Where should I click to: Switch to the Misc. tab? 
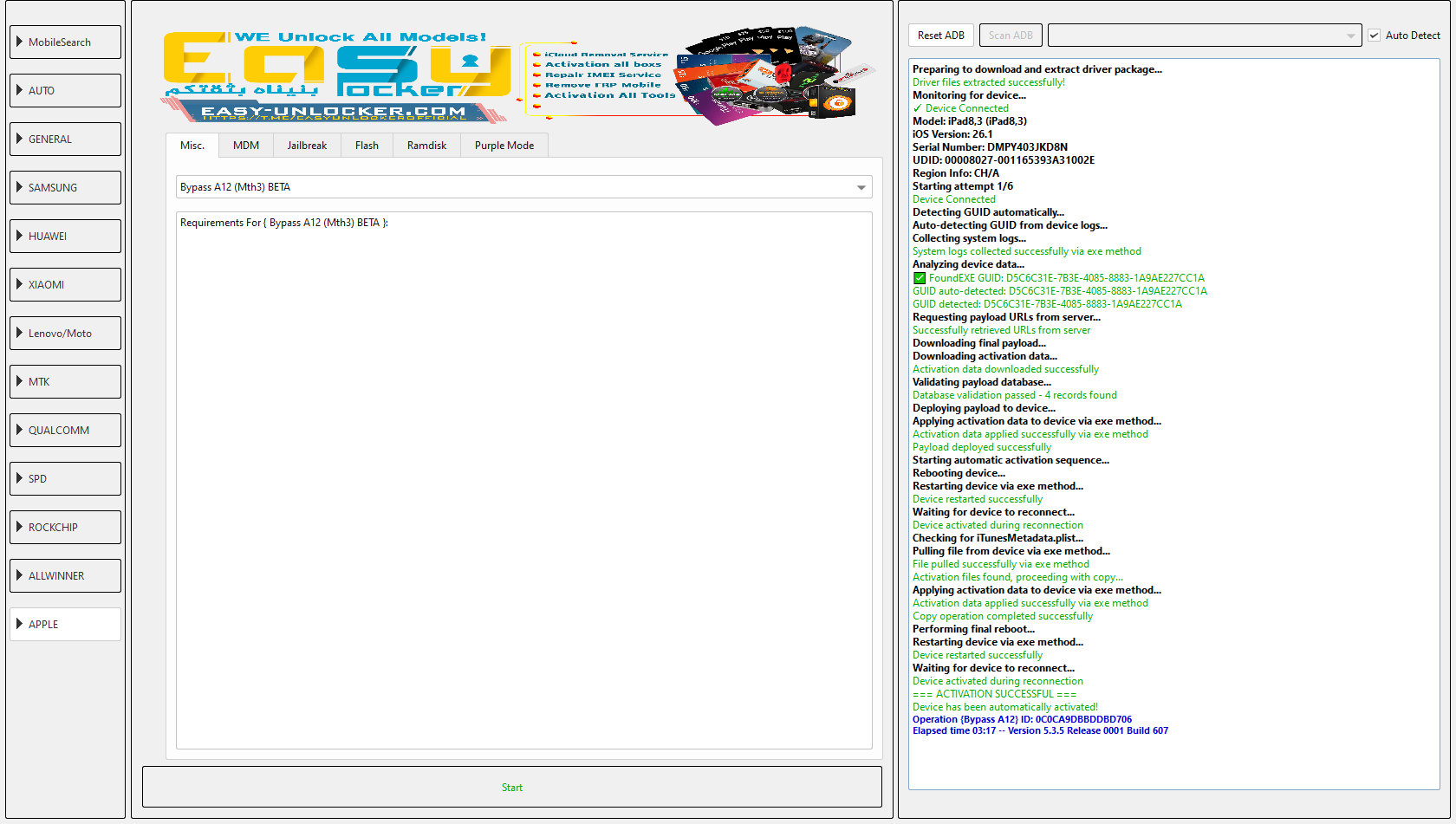click(192, 146)
